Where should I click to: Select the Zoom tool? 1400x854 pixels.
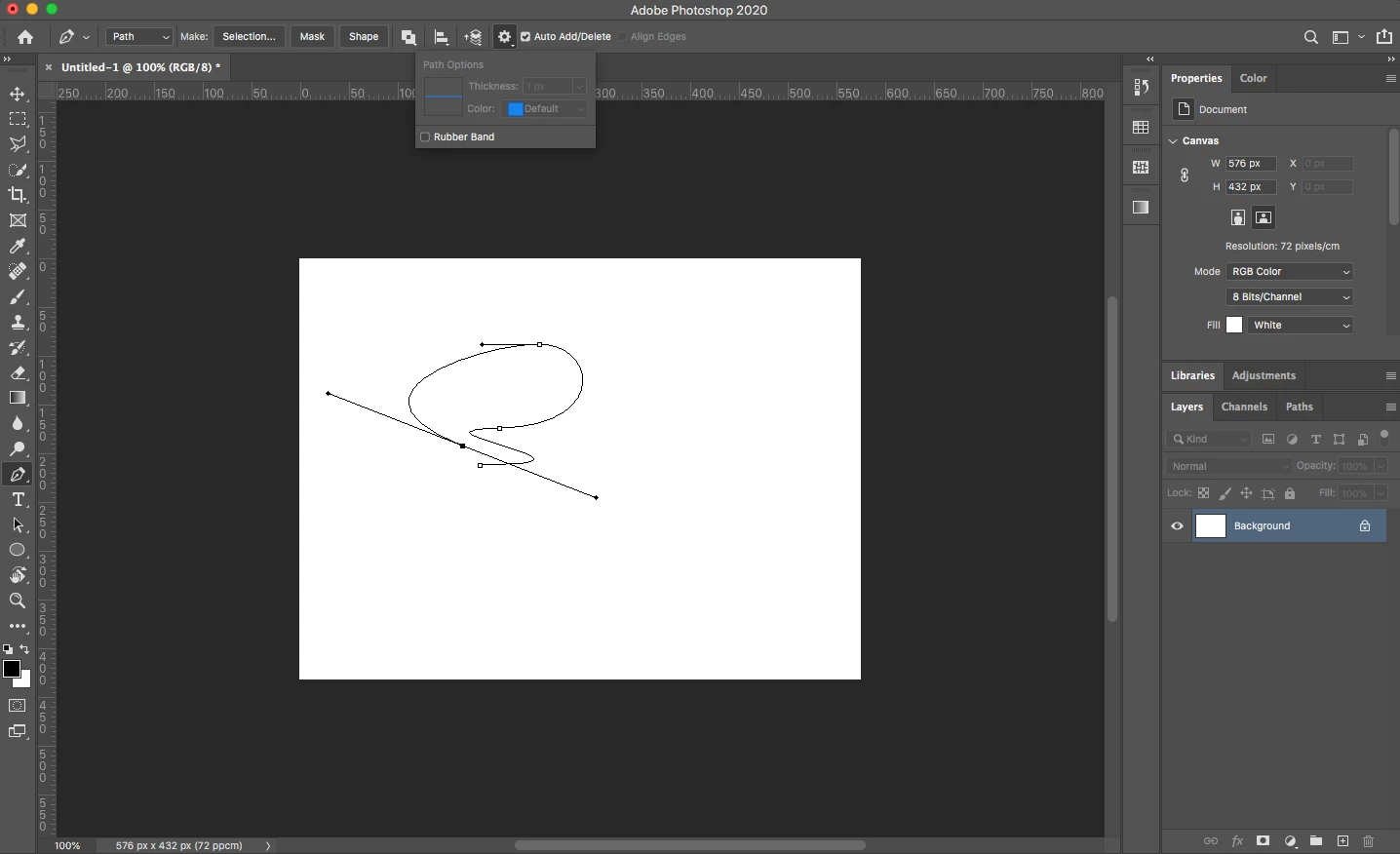[18, 602]
